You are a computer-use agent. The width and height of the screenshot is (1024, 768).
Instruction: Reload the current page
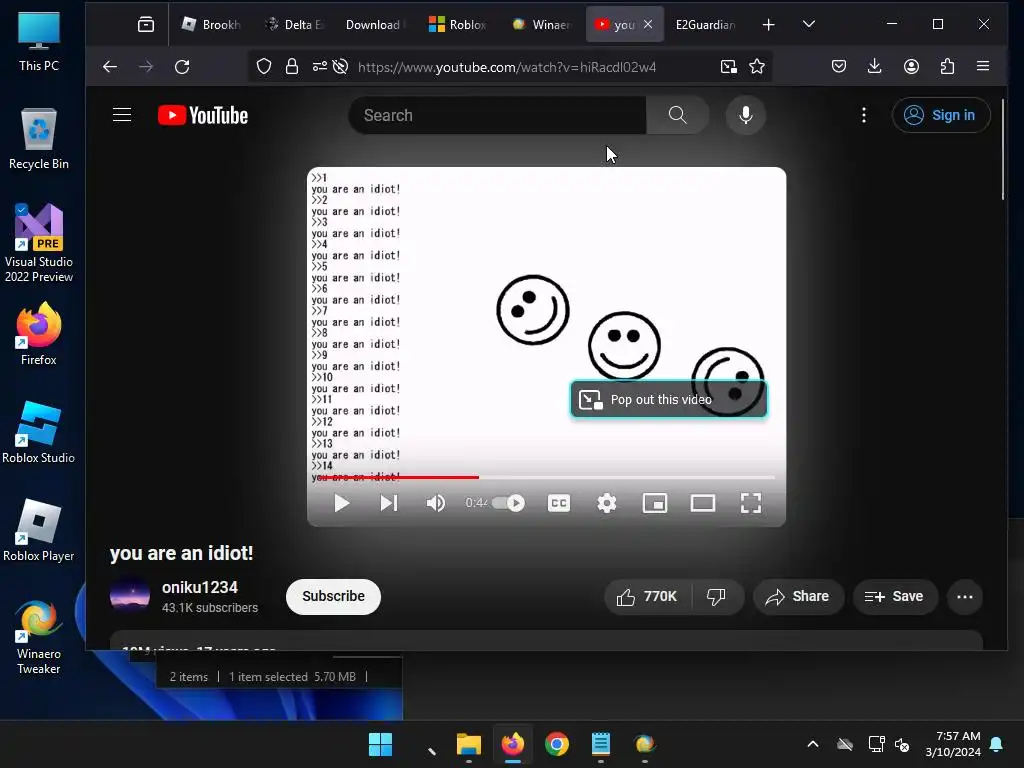tap(182, 67)
